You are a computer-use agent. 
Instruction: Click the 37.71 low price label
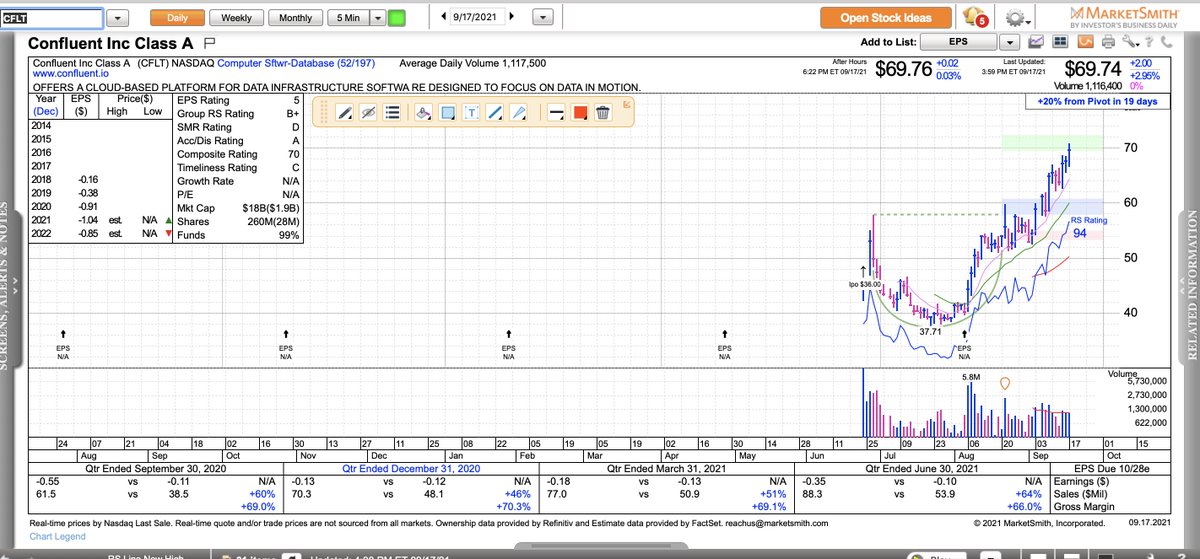pyautogui.click(x=932, y=332)
